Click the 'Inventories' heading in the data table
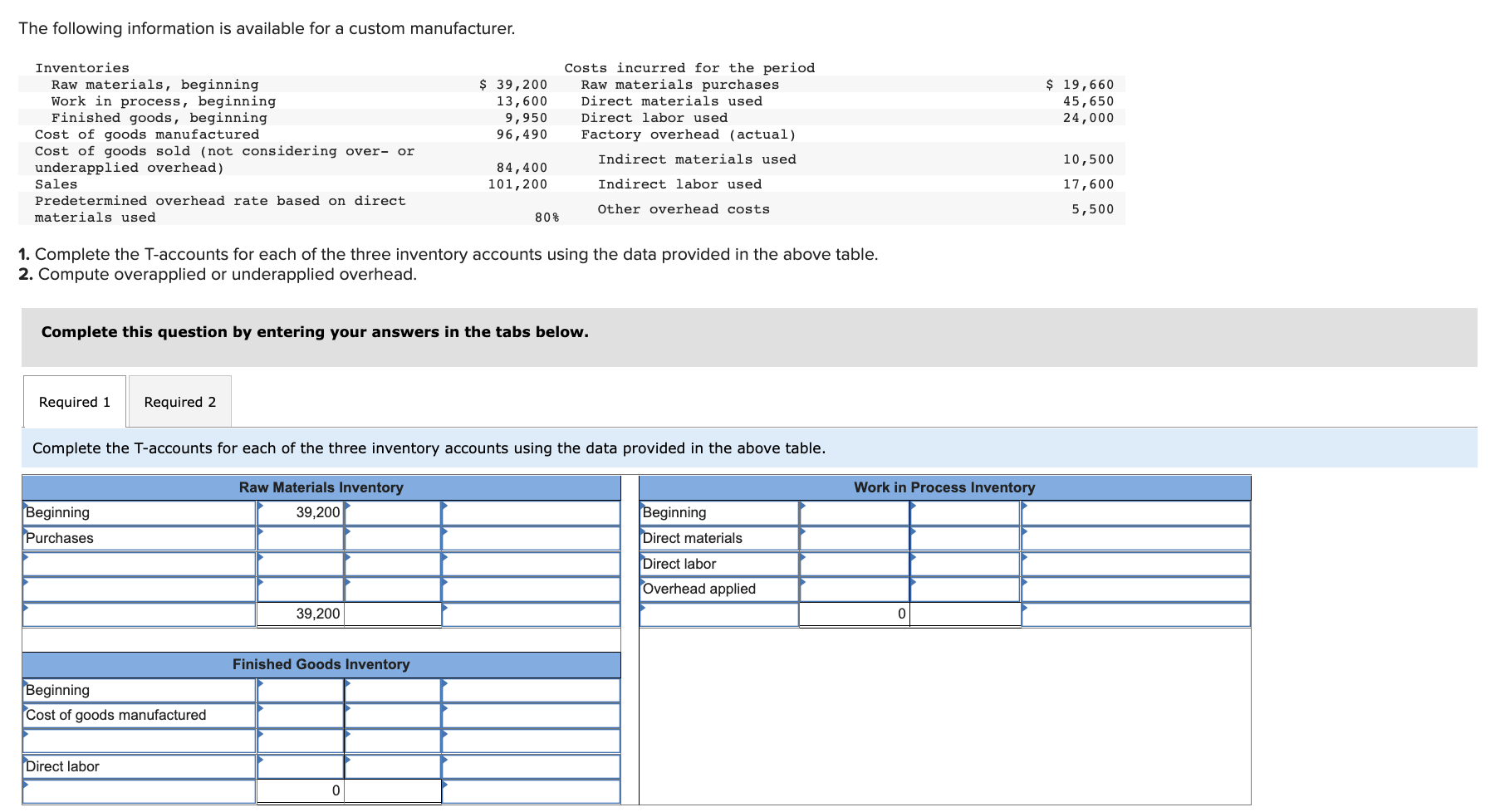Image resolution: width=1495 pixels, height=812 pixels. (82, 68)
